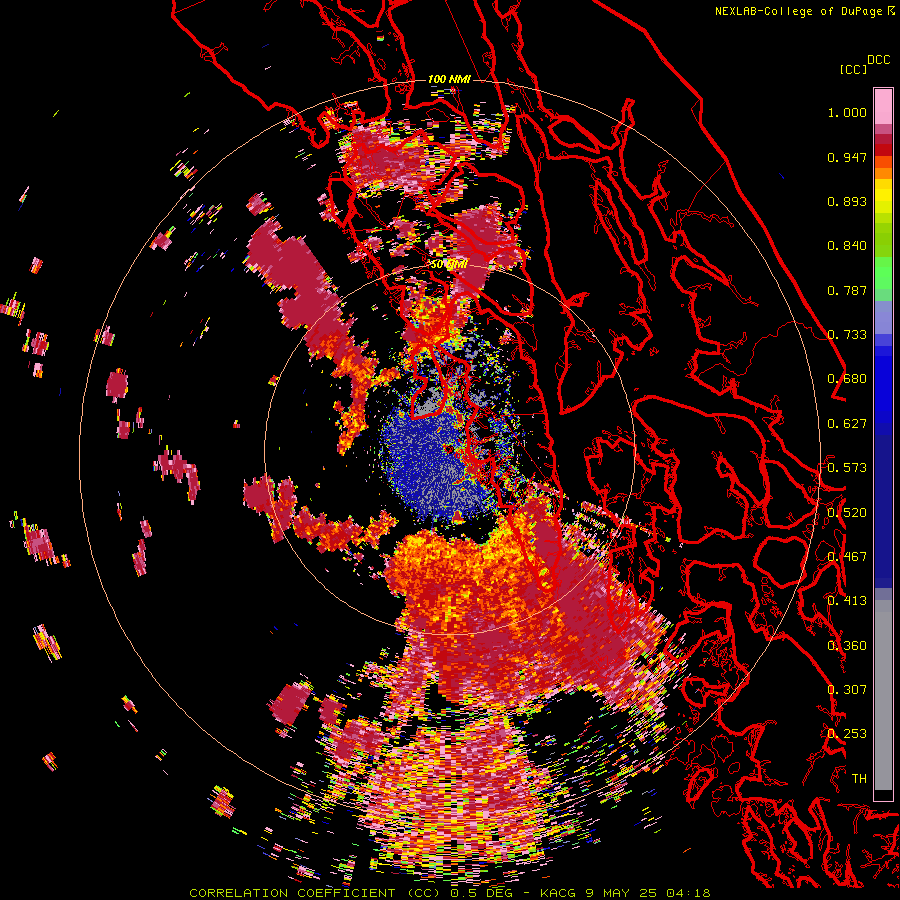900x900 pixels.
Task: Click the DCC label above the color bar
Action: pyautogui.click(x=879, y=60)
